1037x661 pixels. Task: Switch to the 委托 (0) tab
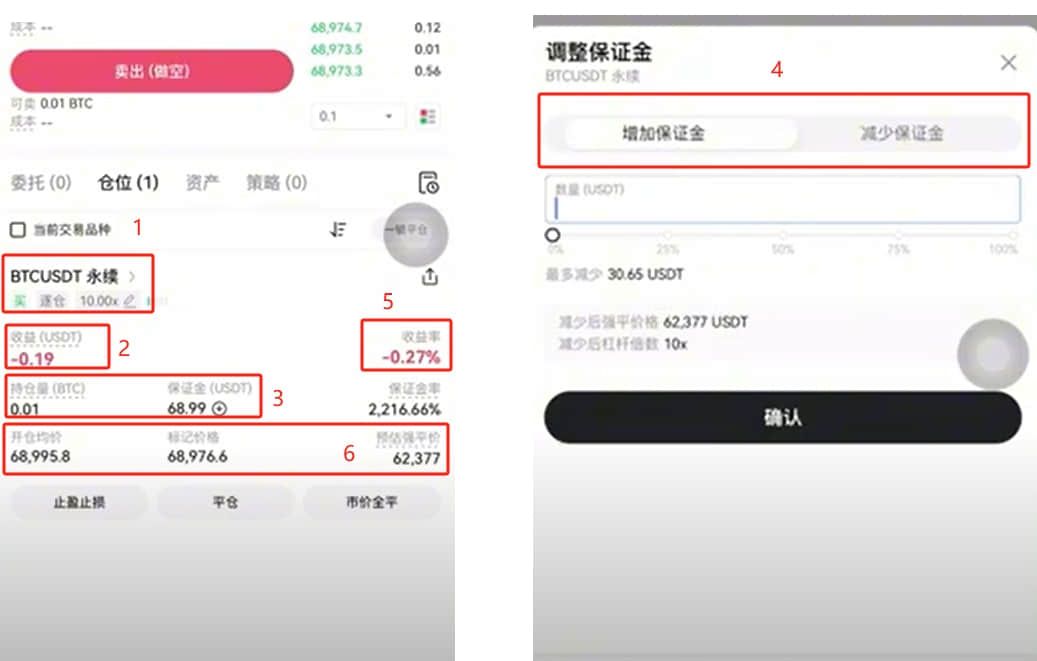(41, 183)
